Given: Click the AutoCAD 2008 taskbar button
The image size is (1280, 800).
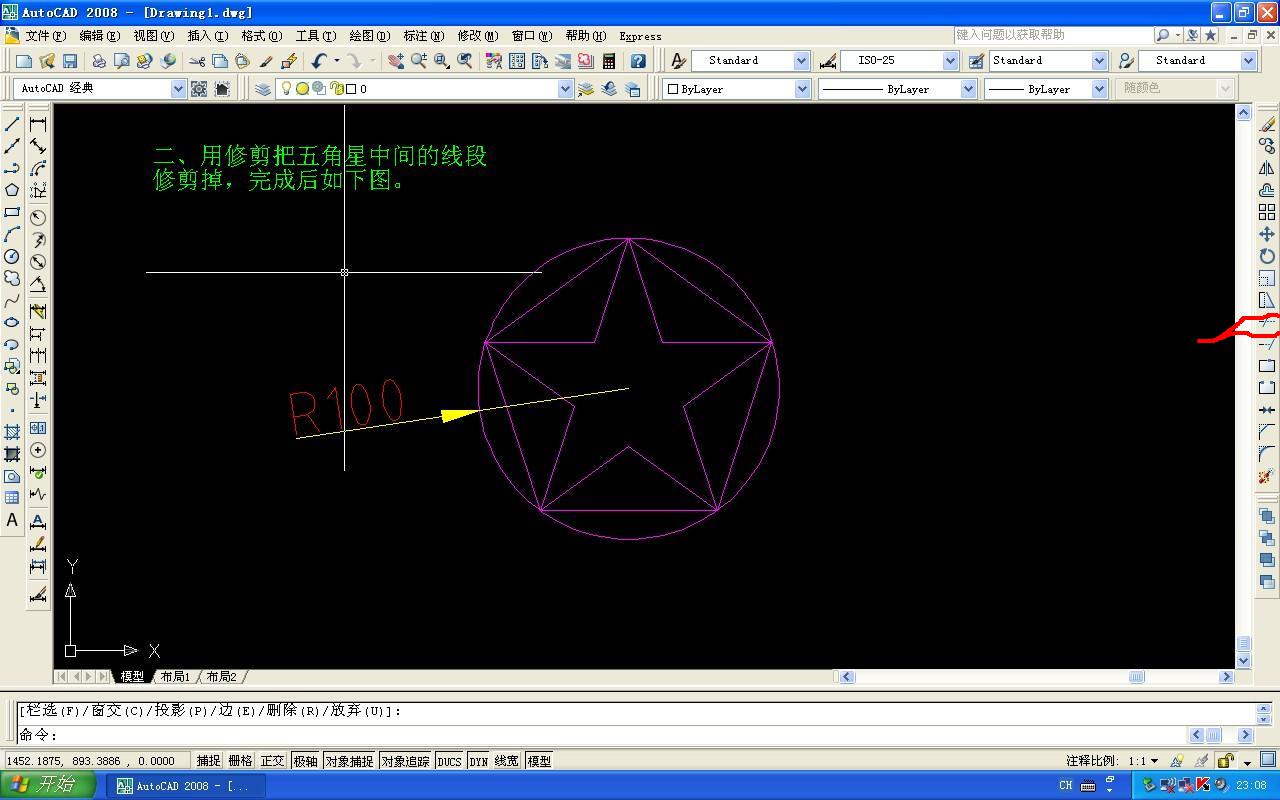Looking at the screenshot, I should pos(187,786).
